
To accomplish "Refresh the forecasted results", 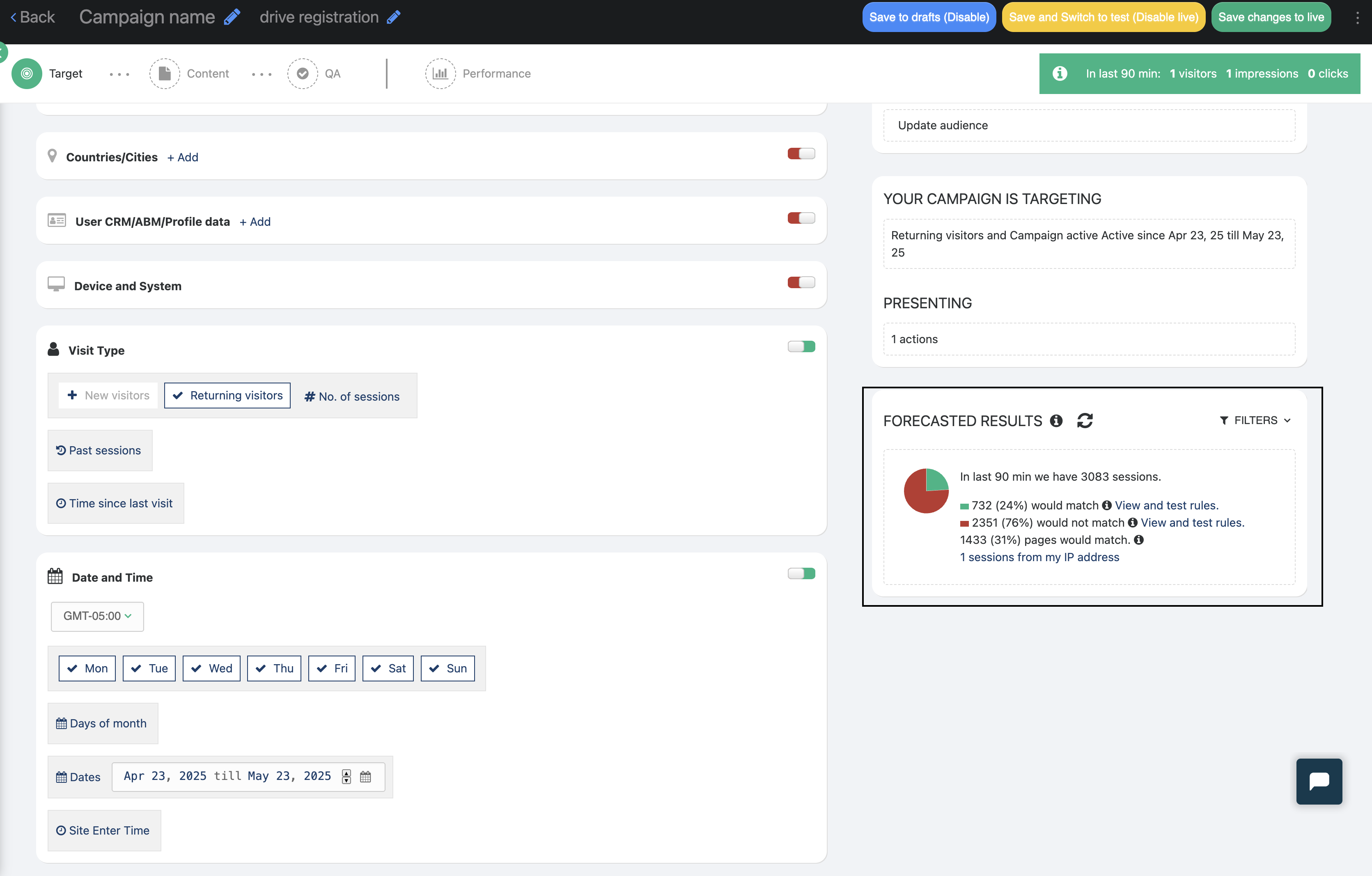I will tap(1085, 420).
